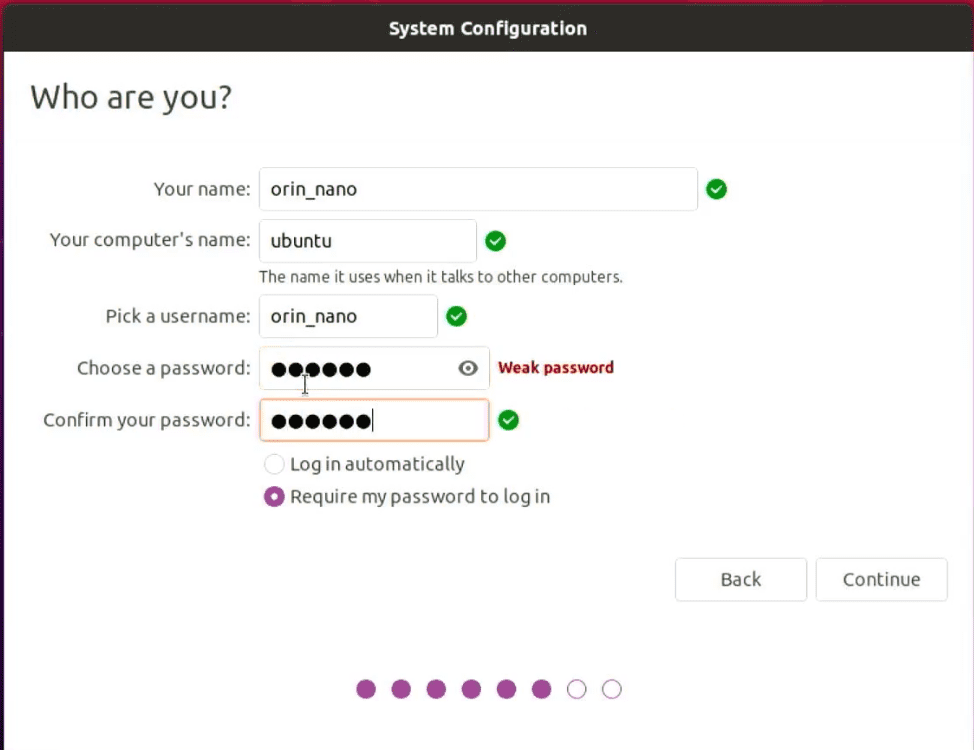974x750 pixels.
Task: Click the green checkmark beside computer's name
Action: tap(495, 241)
